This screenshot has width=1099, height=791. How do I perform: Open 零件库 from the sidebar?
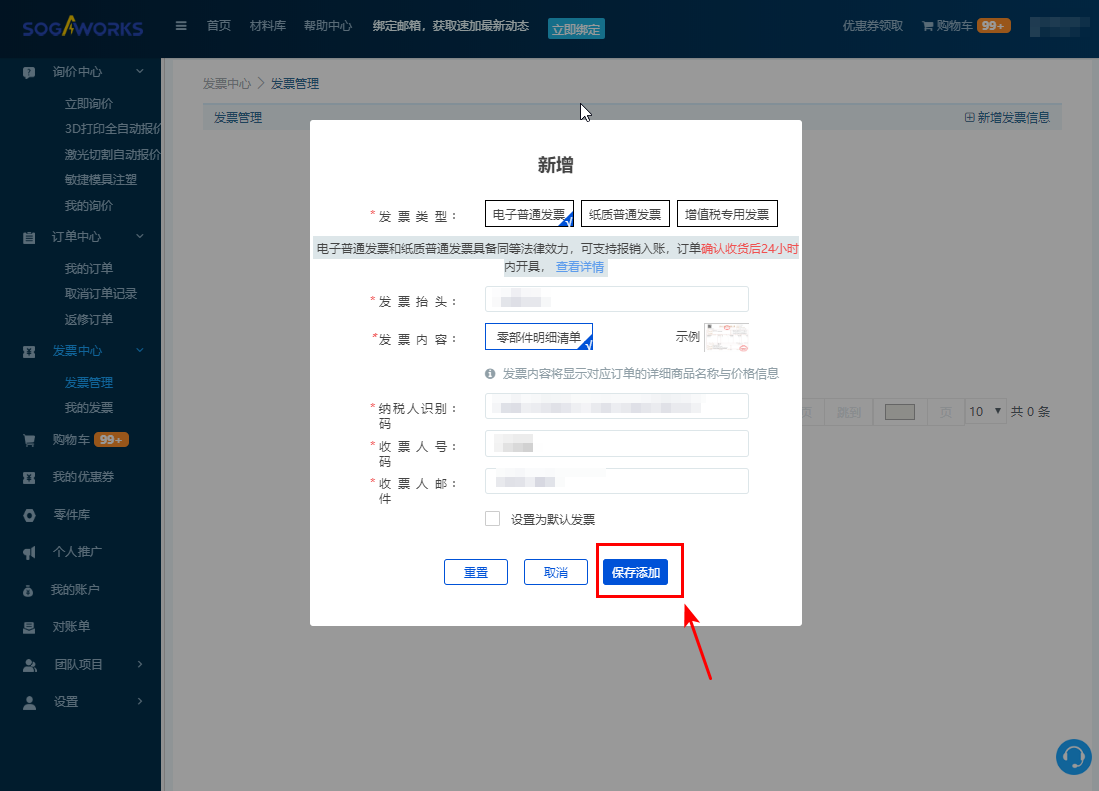(x=71, y=515)
